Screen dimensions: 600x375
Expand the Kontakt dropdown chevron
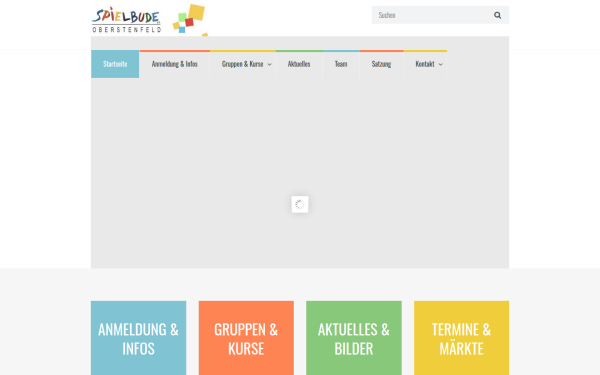pos(440,65)
